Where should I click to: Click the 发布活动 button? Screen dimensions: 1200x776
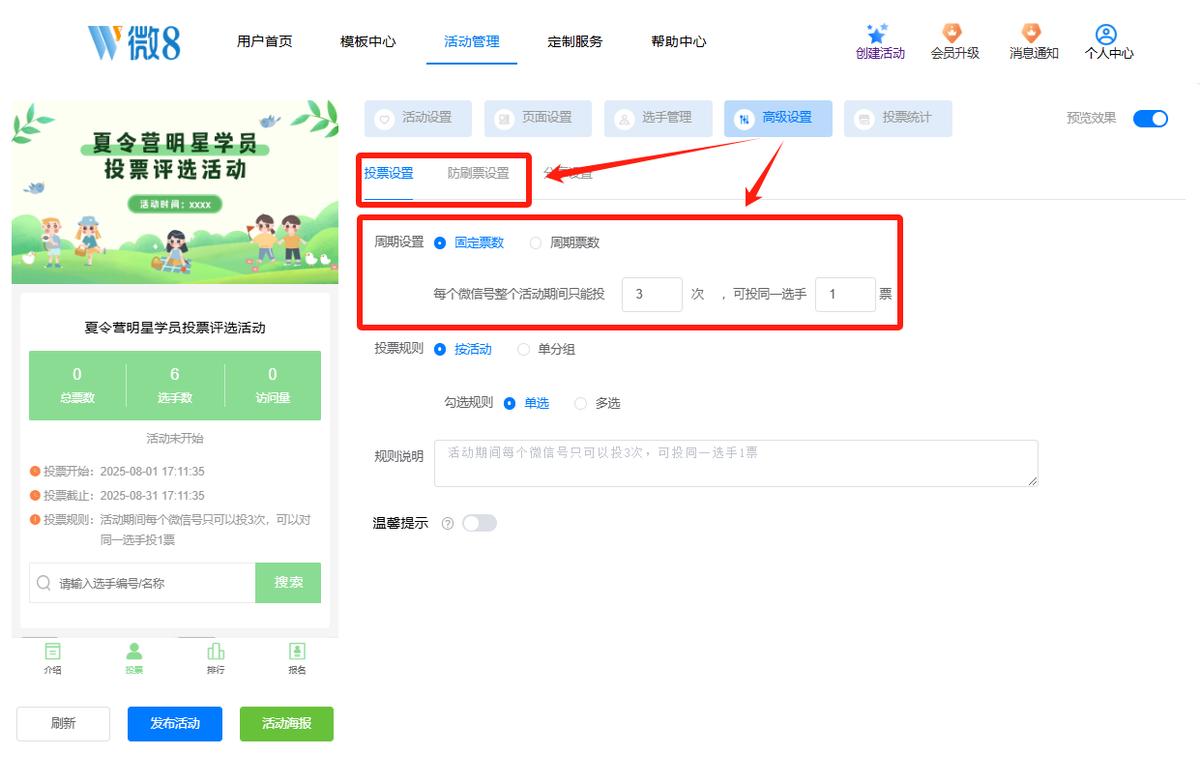pos(175,723)
